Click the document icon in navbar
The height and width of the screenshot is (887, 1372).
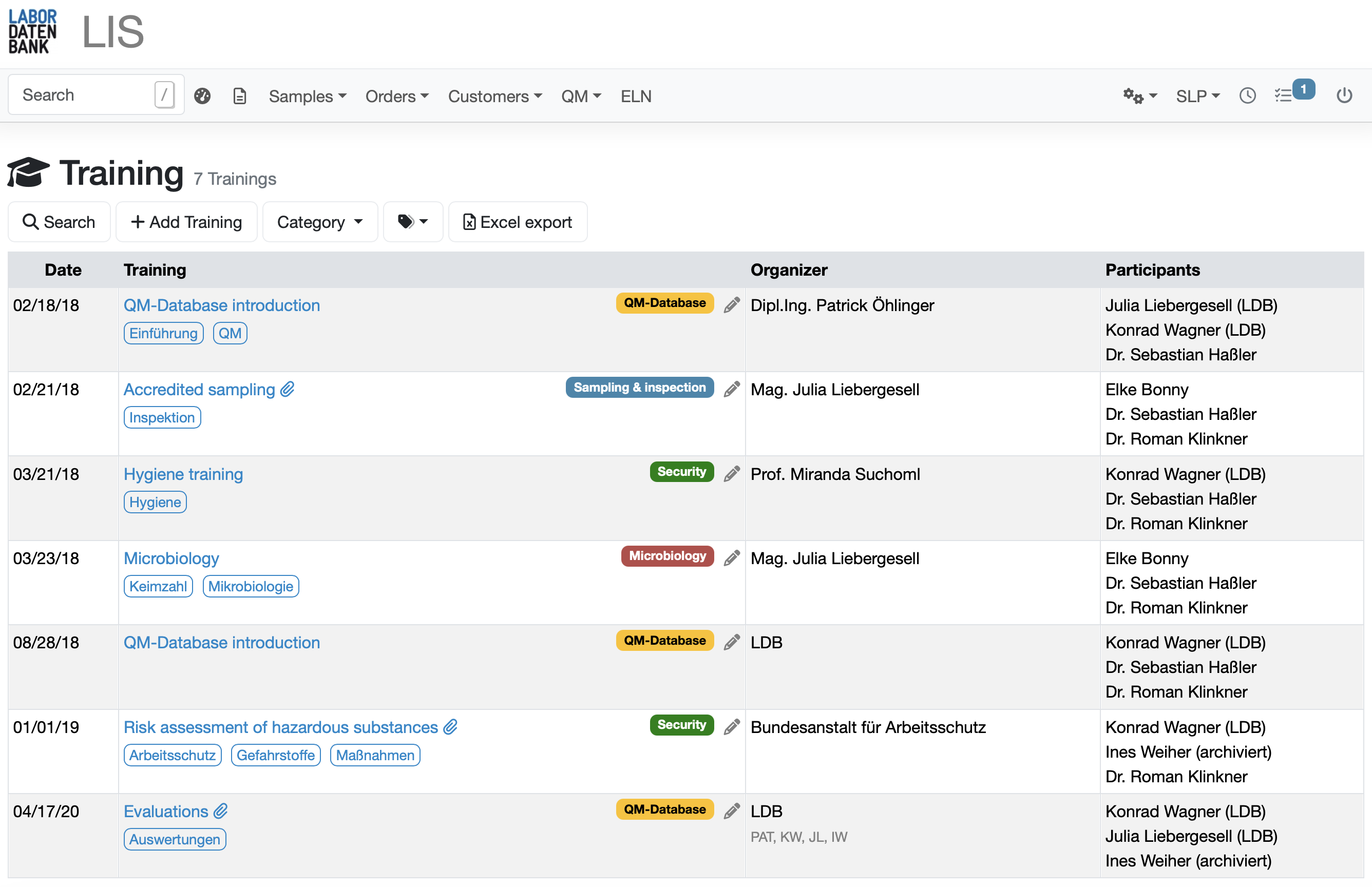240,95
